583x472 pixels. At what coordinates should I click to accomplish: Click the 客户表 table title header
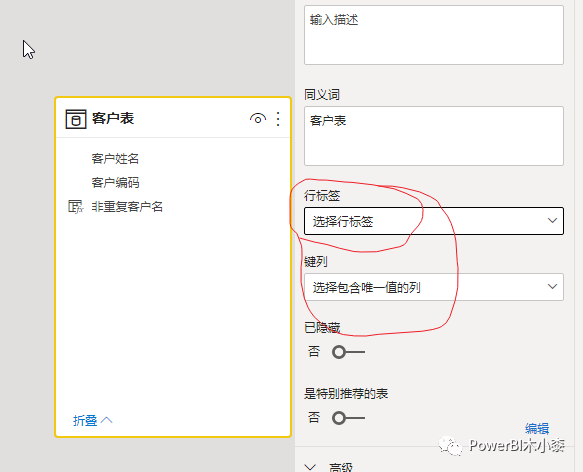pos(113,119)
